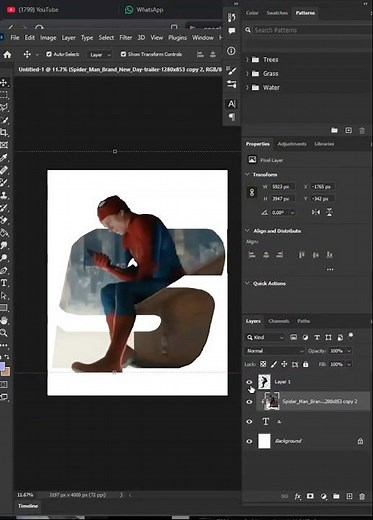373x520 pixels.
Task: Delete layer with Layers trash icon
Action: [x=362, y=496]
